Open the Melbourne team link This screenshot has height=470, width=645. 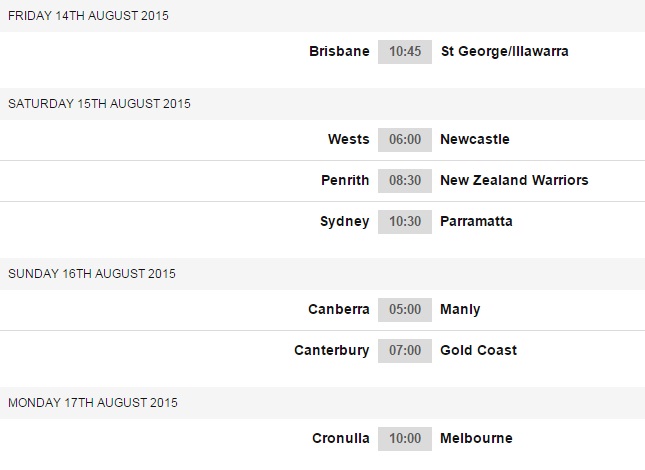pos(476,439)
